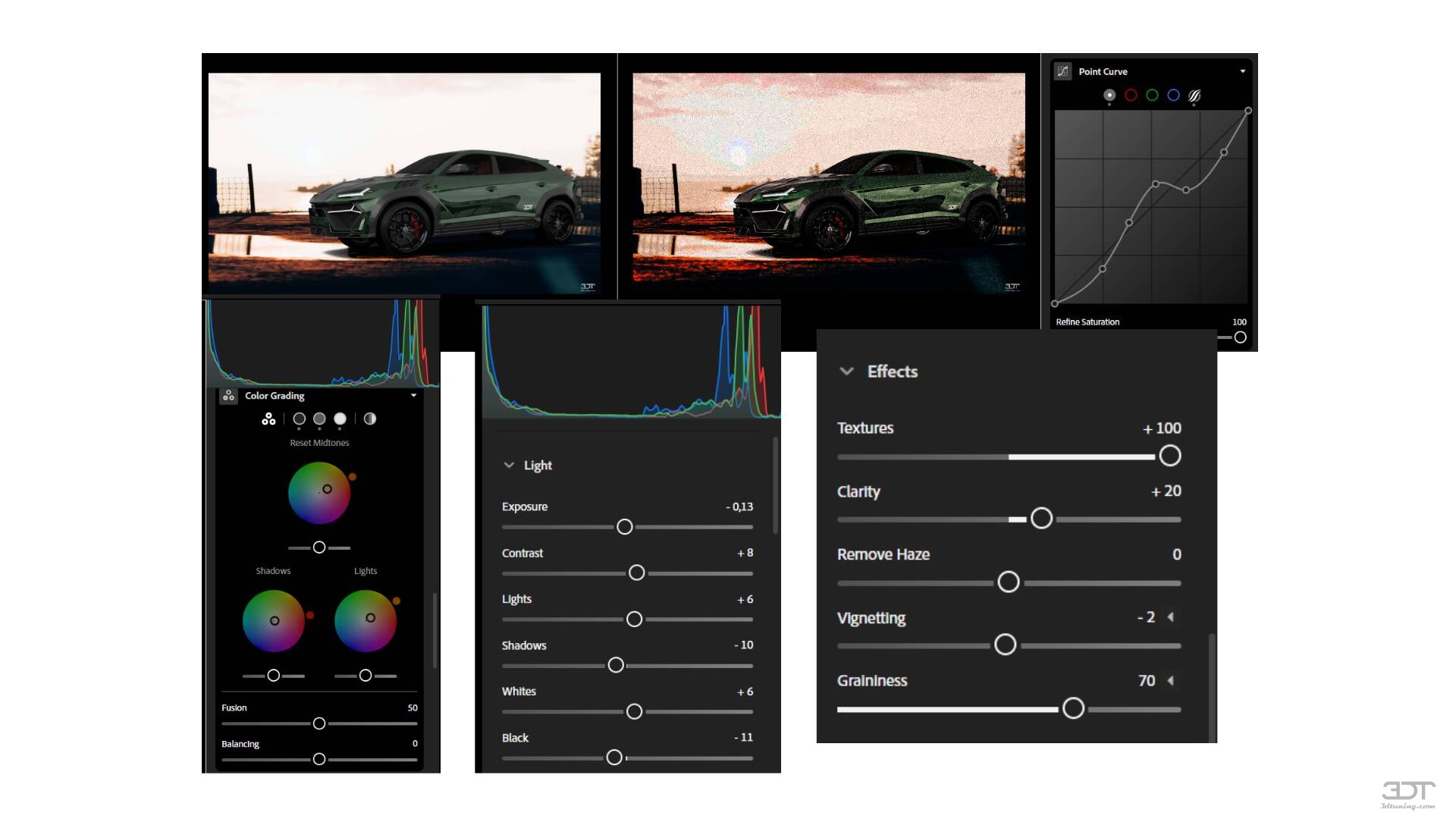Click the Fusion value 50

click(413, 708)
